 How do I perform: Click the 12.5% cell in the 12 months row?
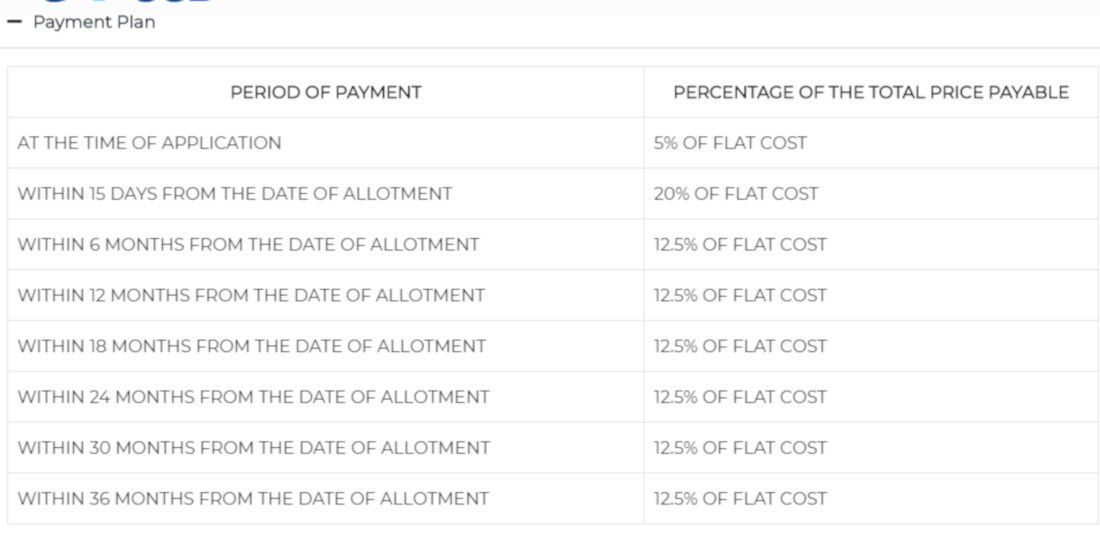coord(740,296)
